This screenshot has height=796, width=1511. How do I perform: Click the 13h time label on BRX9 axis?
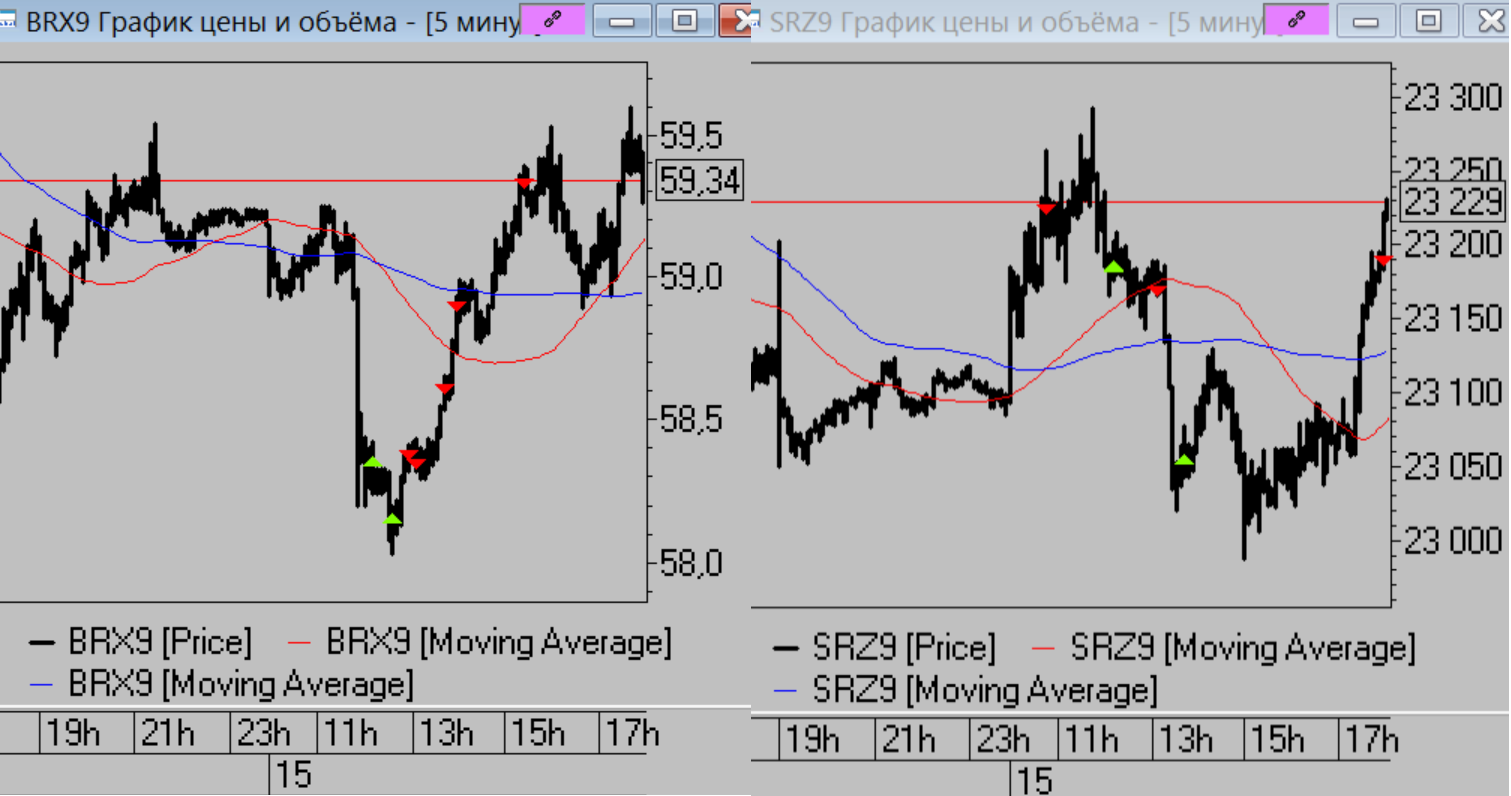(x=446, y=734)
